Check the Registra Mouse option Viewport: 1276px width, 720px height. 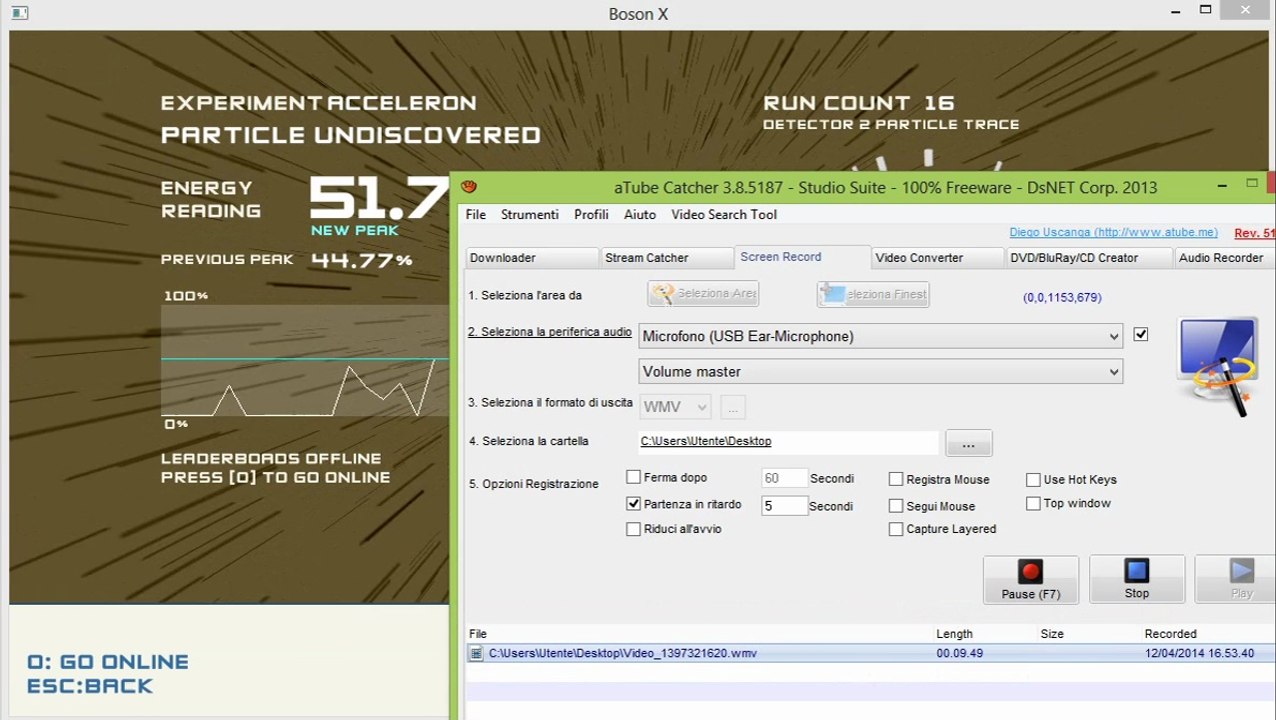(x=896, y=480)
